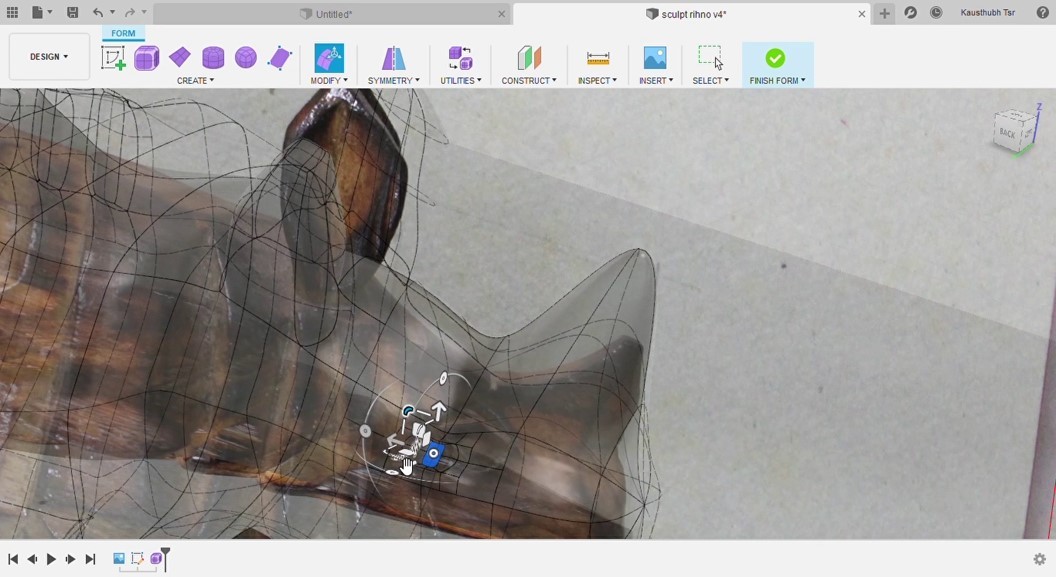
Task: Jump to the timeline beginning
Action: (13, 559)
